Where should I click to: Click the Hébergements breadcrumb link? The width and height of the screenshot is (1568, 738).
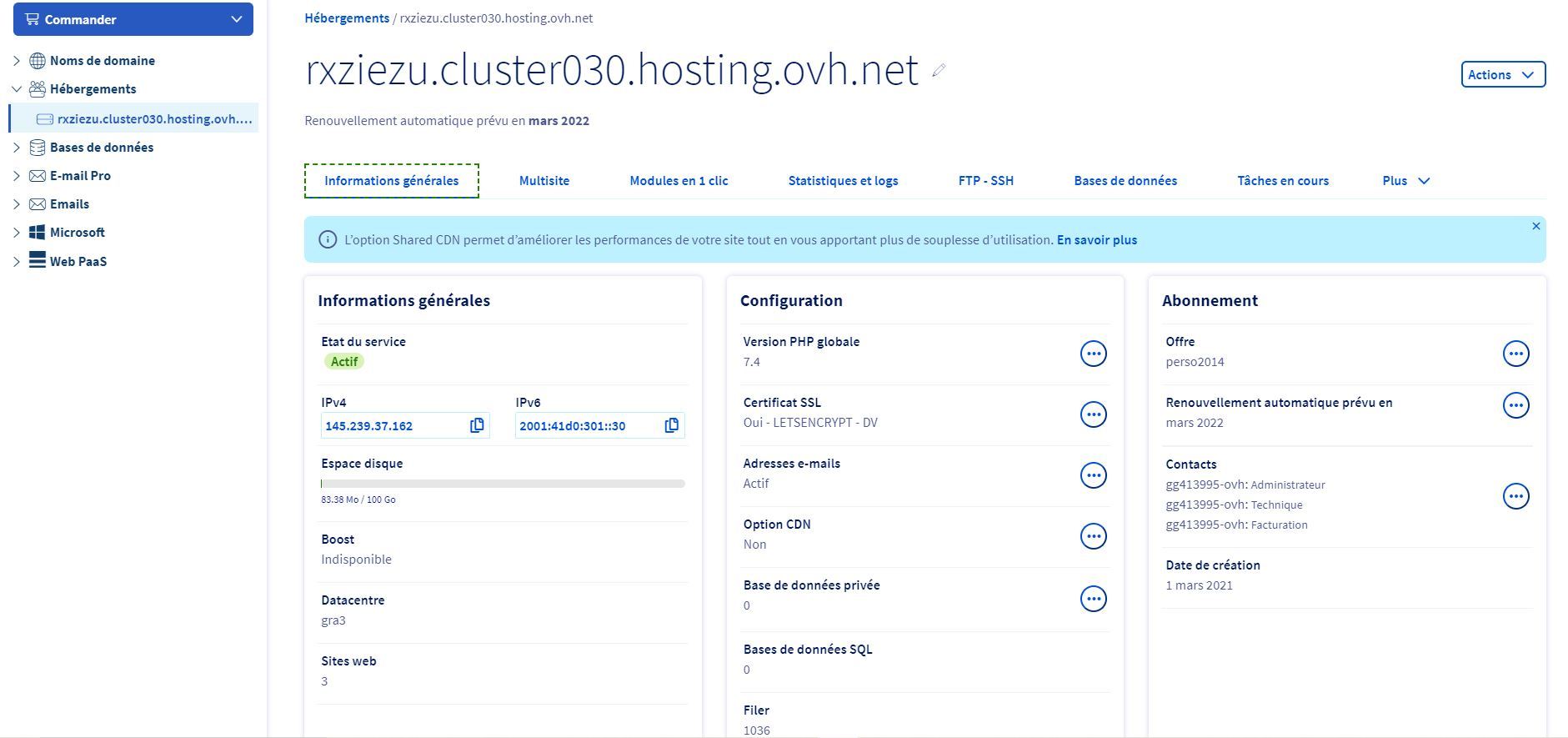tap(347, 18)
